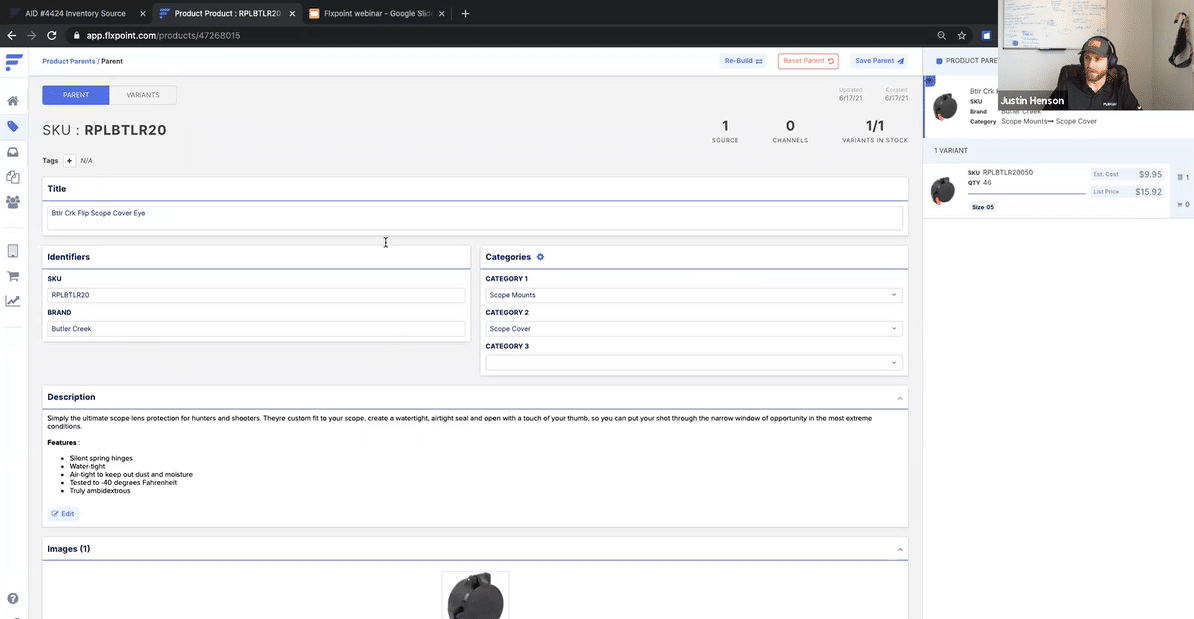Viewport: 1194px width, 619px height.
Task: Open the empty Category 3 dropdown
Action: point(694,362)
